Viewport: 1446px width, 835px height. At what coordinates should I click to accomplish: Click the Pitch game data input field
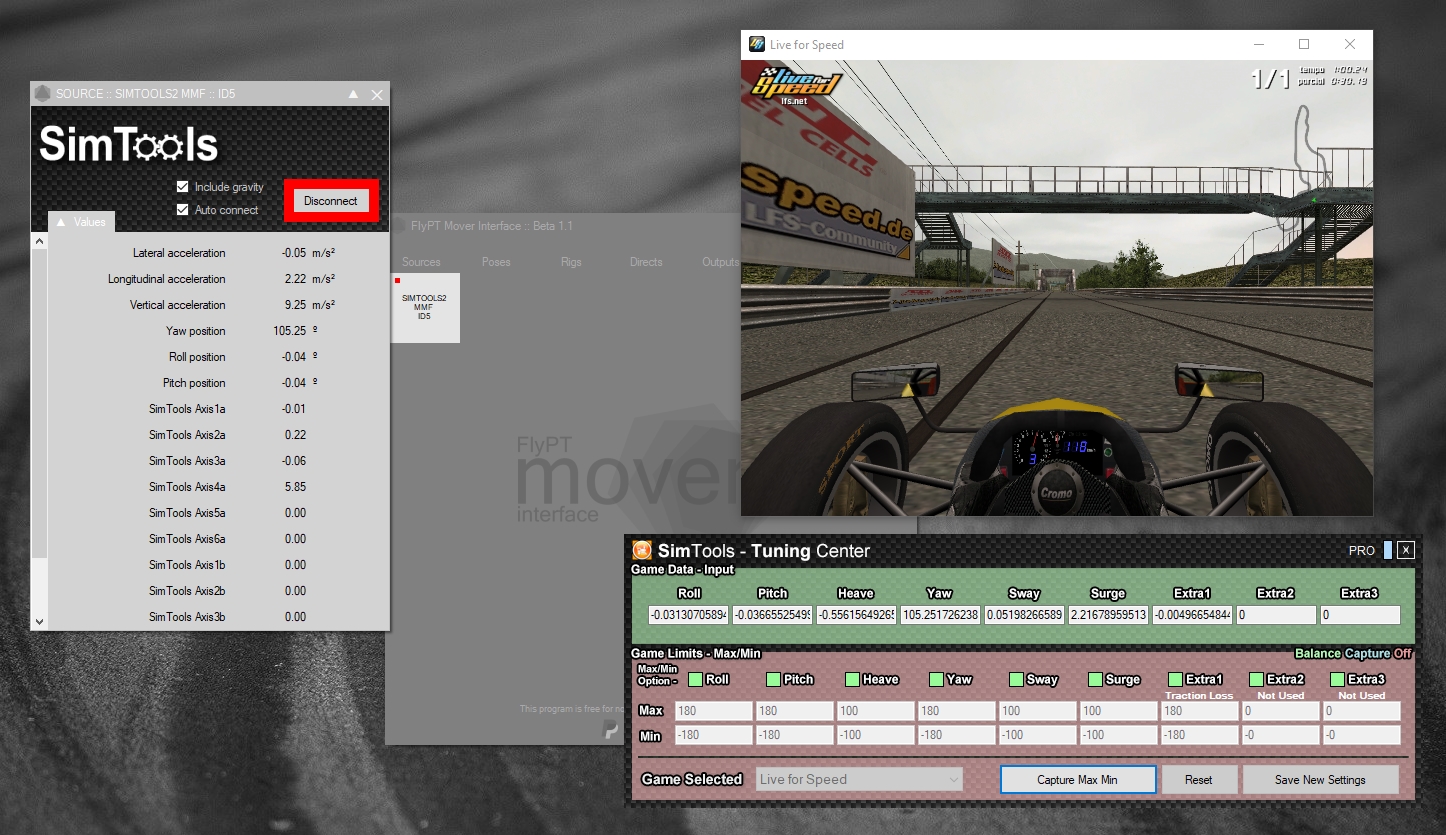(773, 615)
